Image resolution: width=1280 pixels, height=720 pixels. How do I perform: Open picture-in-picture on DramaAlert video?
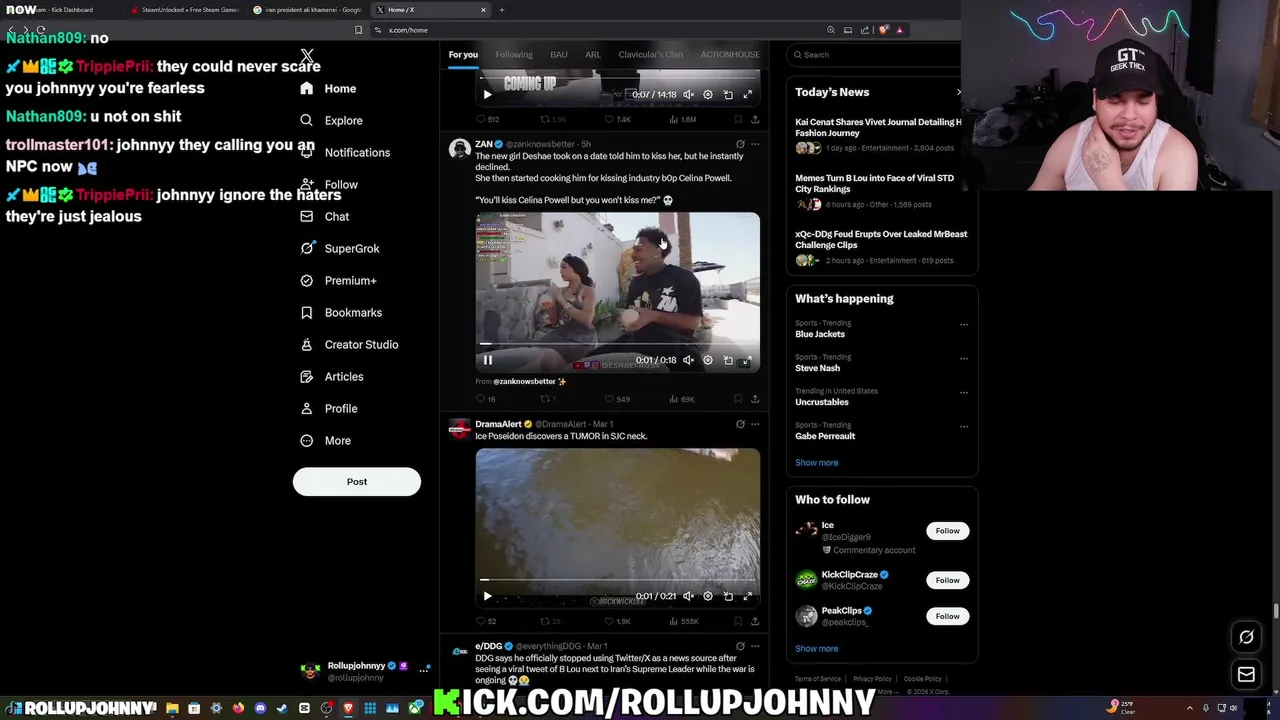(728, 596)
